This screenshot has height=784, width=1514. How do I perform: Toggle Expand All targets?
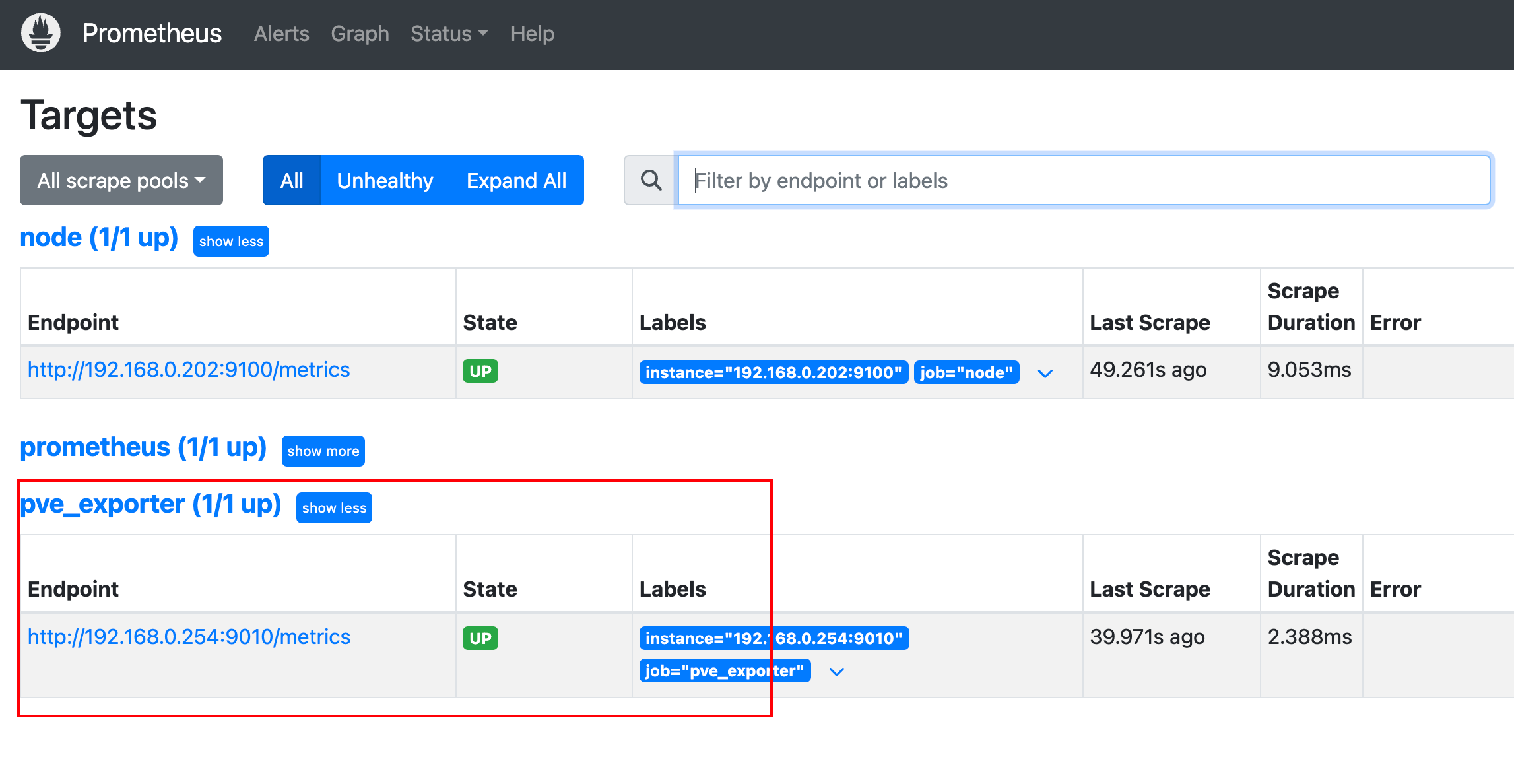[517, 180]
